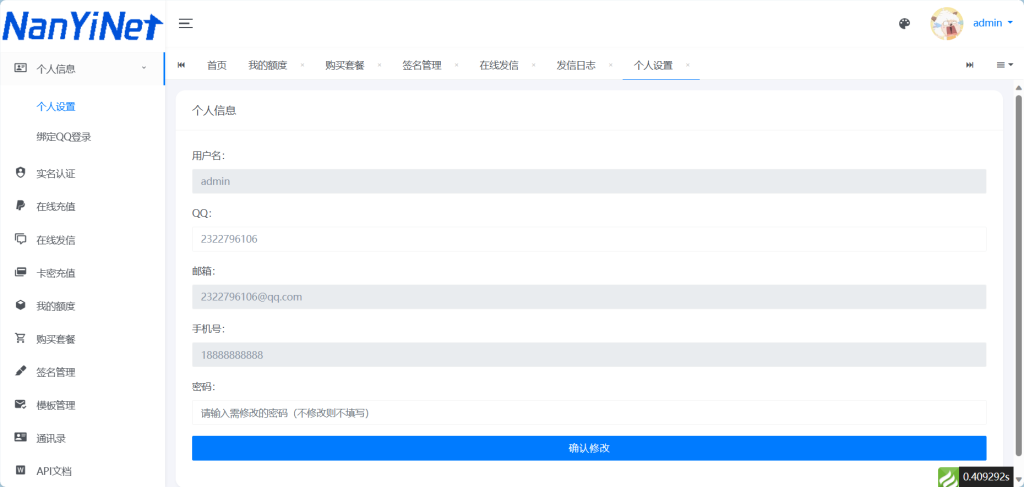The width and height of the screenshot is (1024, 487).
Task: Select 个人设置 in the sidebar
Action: (x=56, y=106)
